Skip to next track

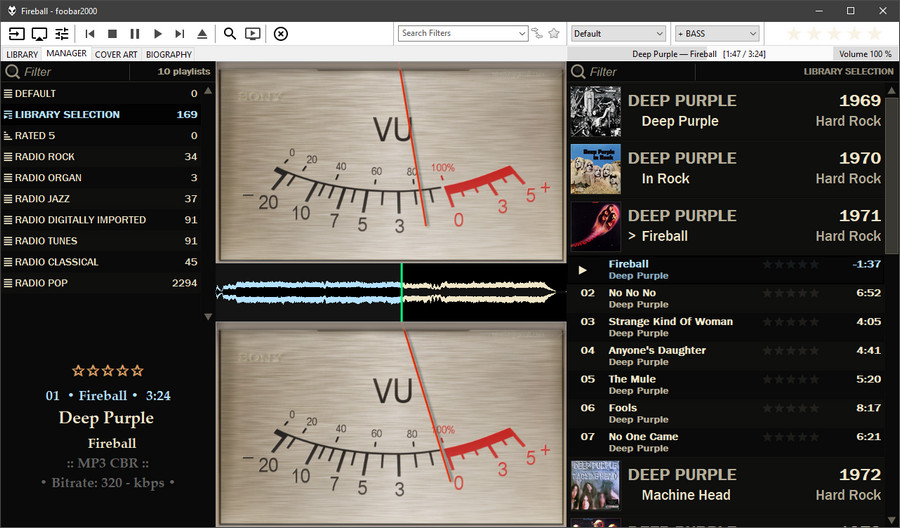(180, 34)
